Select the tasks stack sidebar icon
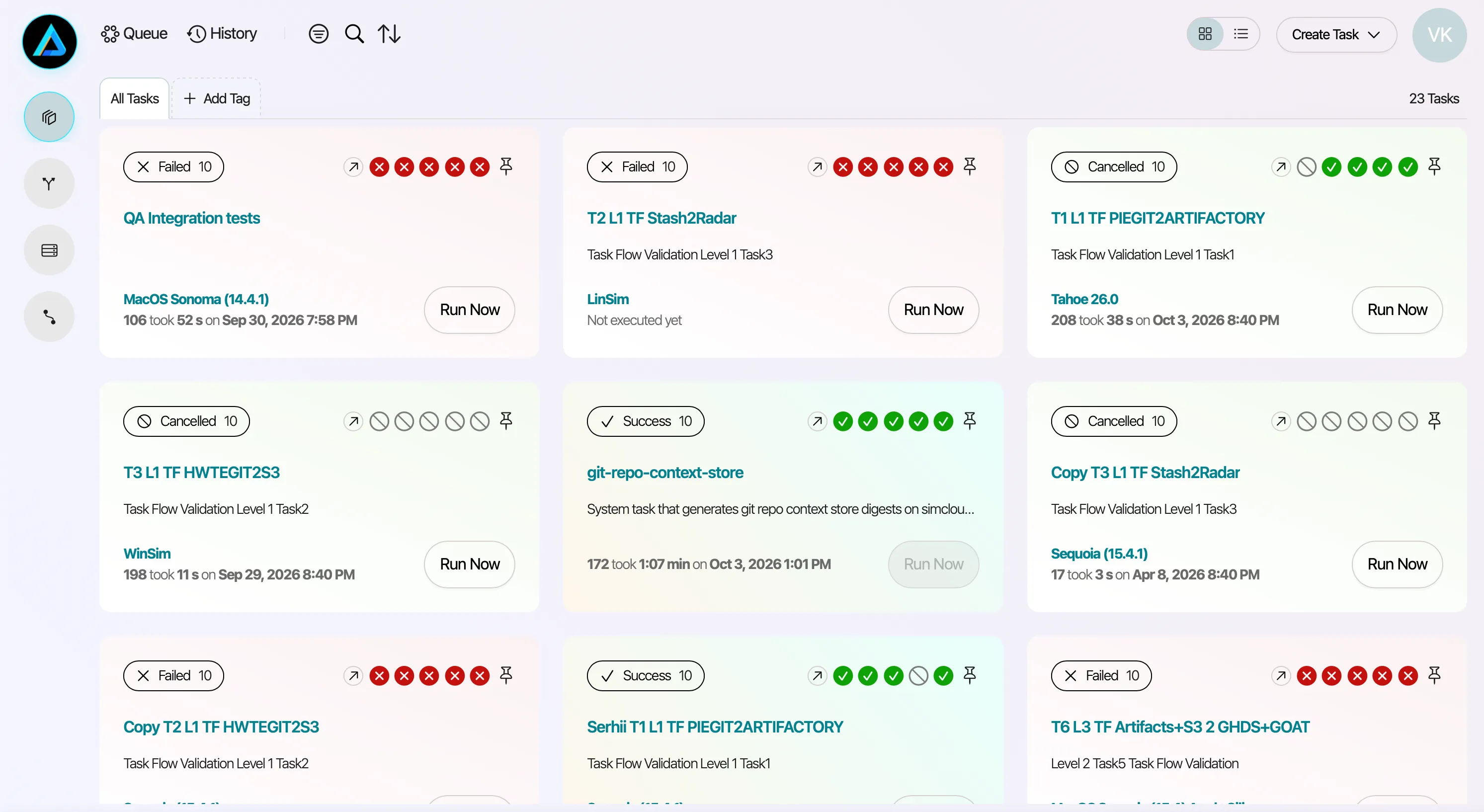 49,117
